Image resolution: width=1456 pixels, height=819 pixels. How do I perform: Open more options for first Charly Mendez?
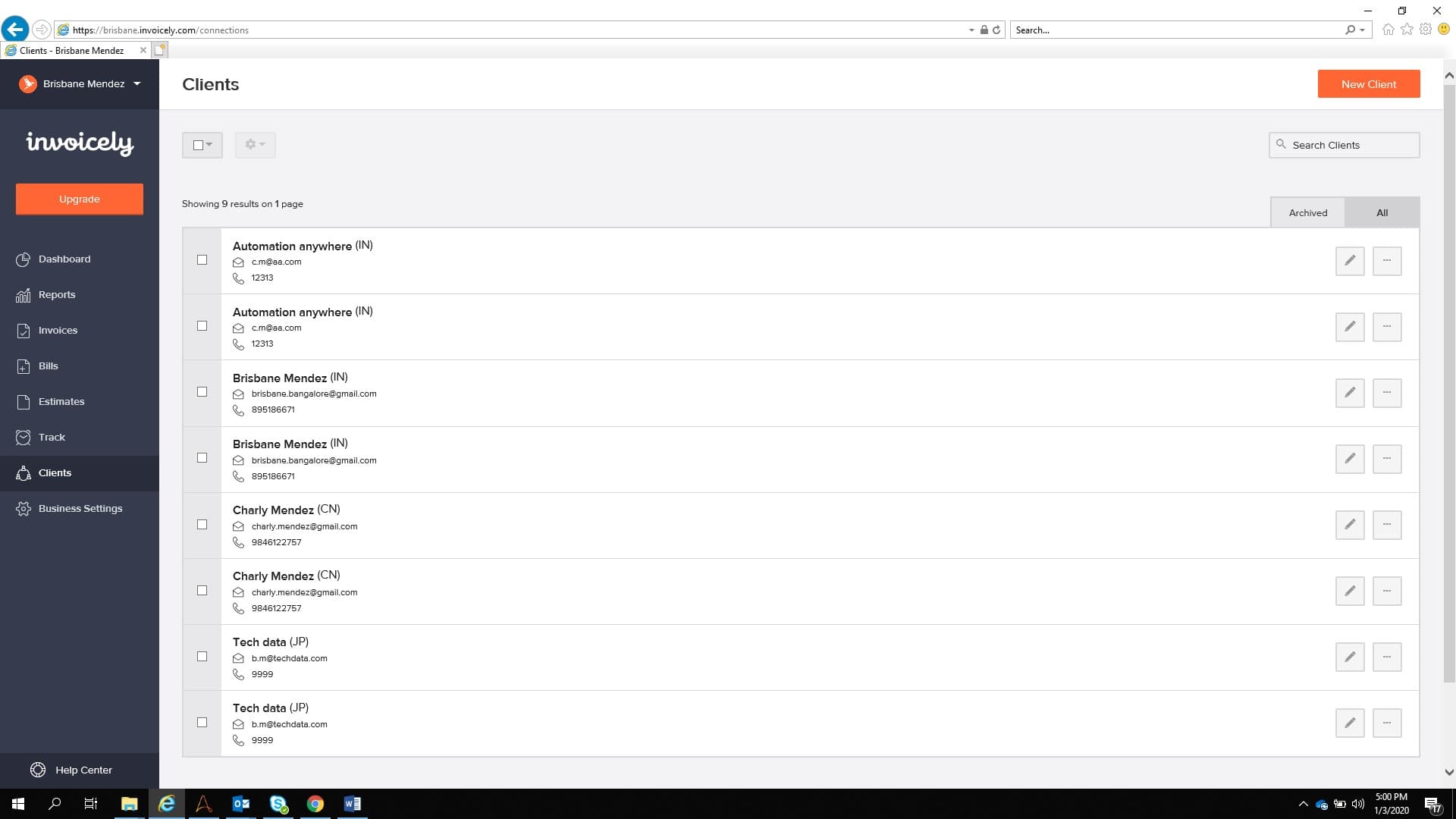[1387, 525]
